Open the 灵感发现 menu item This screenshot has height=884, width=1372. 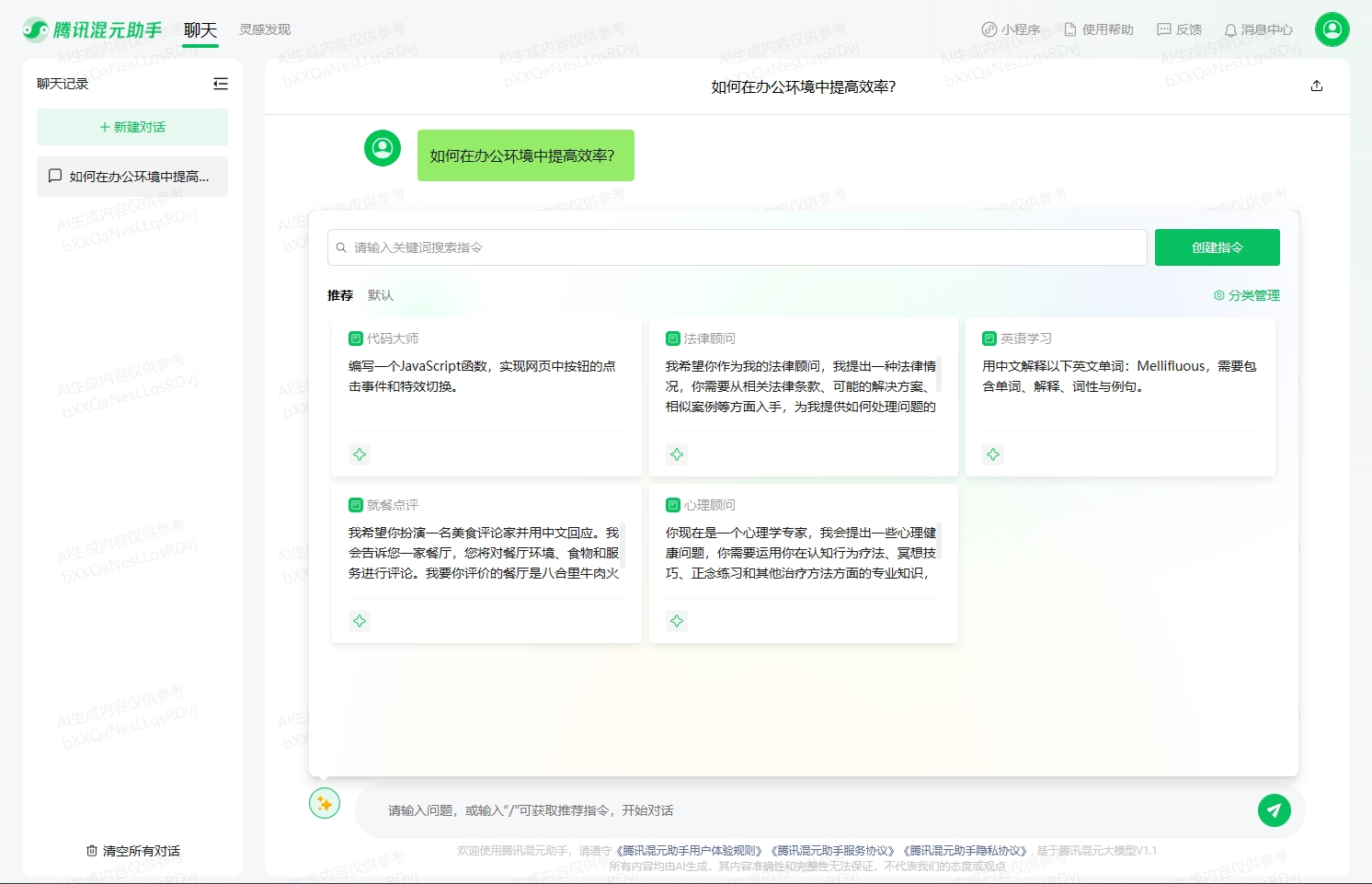pyautogui.click(x=266, y=29)
